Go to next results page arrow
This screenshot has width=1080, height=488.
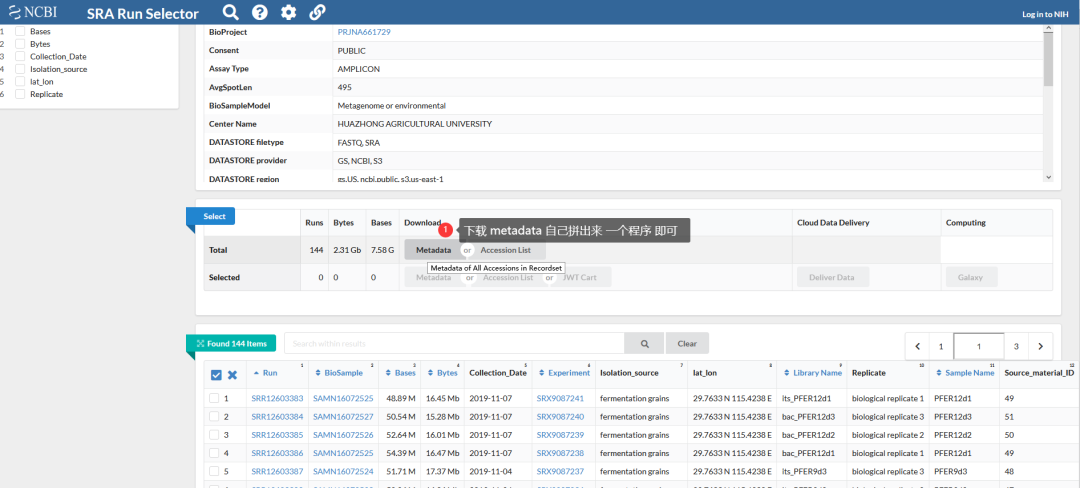(1041, 346)
